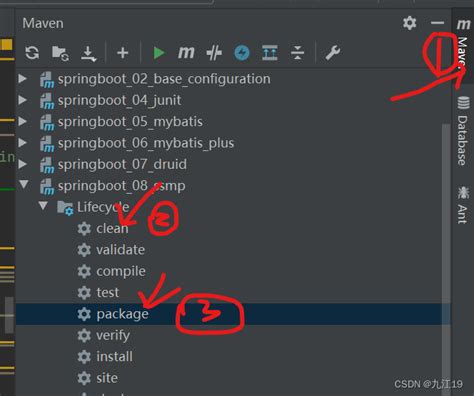Expand all nodes in Maven tree
The image size is (474, 396).
click(x=270, y=53)
